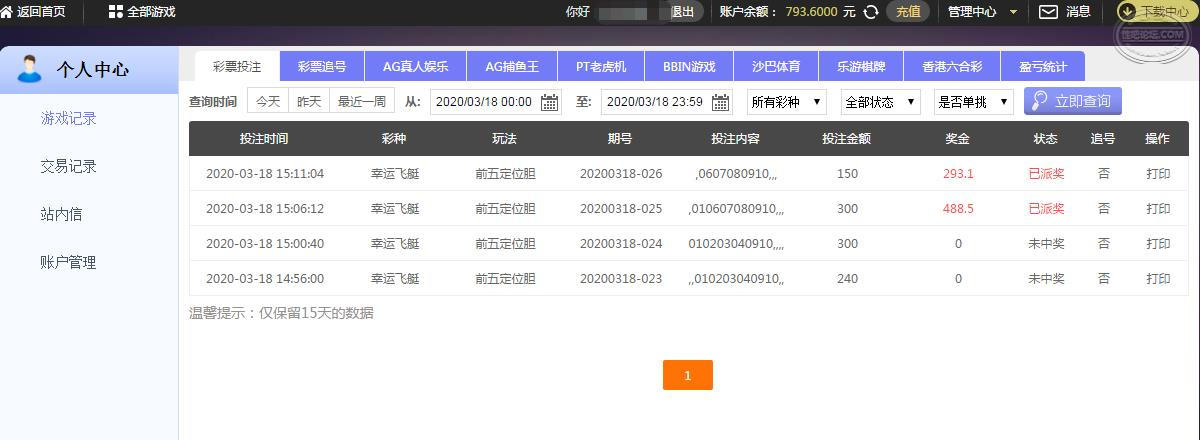The width and height of the screenshot is (1200, 440).
Task: Click the 个人中心 user avatar icon
Action: coord(30,69)
